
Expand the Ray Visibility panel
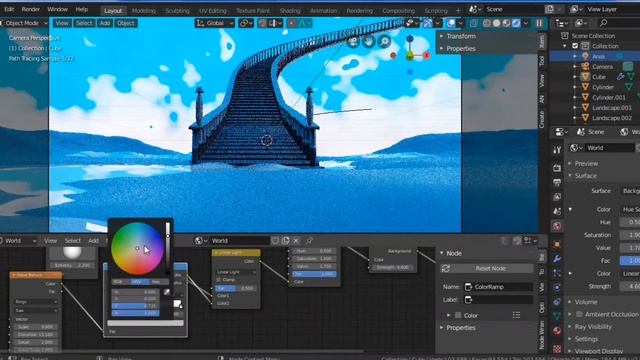tap(593, 327)
